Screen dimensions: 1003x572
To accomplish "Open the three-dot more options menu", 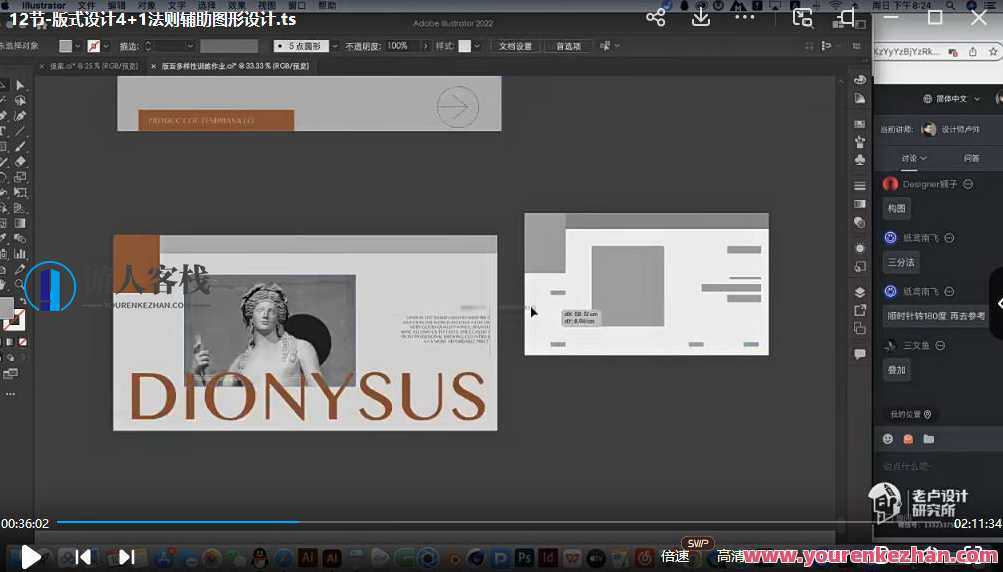I will point(745,17).
